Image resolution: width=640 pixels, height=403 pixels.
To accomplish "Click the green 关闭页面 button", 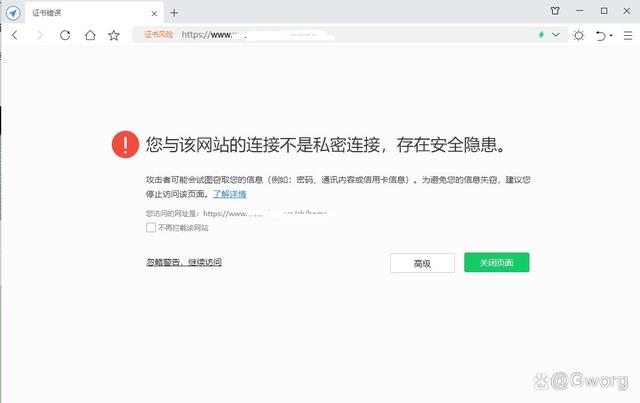I will point(496,262).
